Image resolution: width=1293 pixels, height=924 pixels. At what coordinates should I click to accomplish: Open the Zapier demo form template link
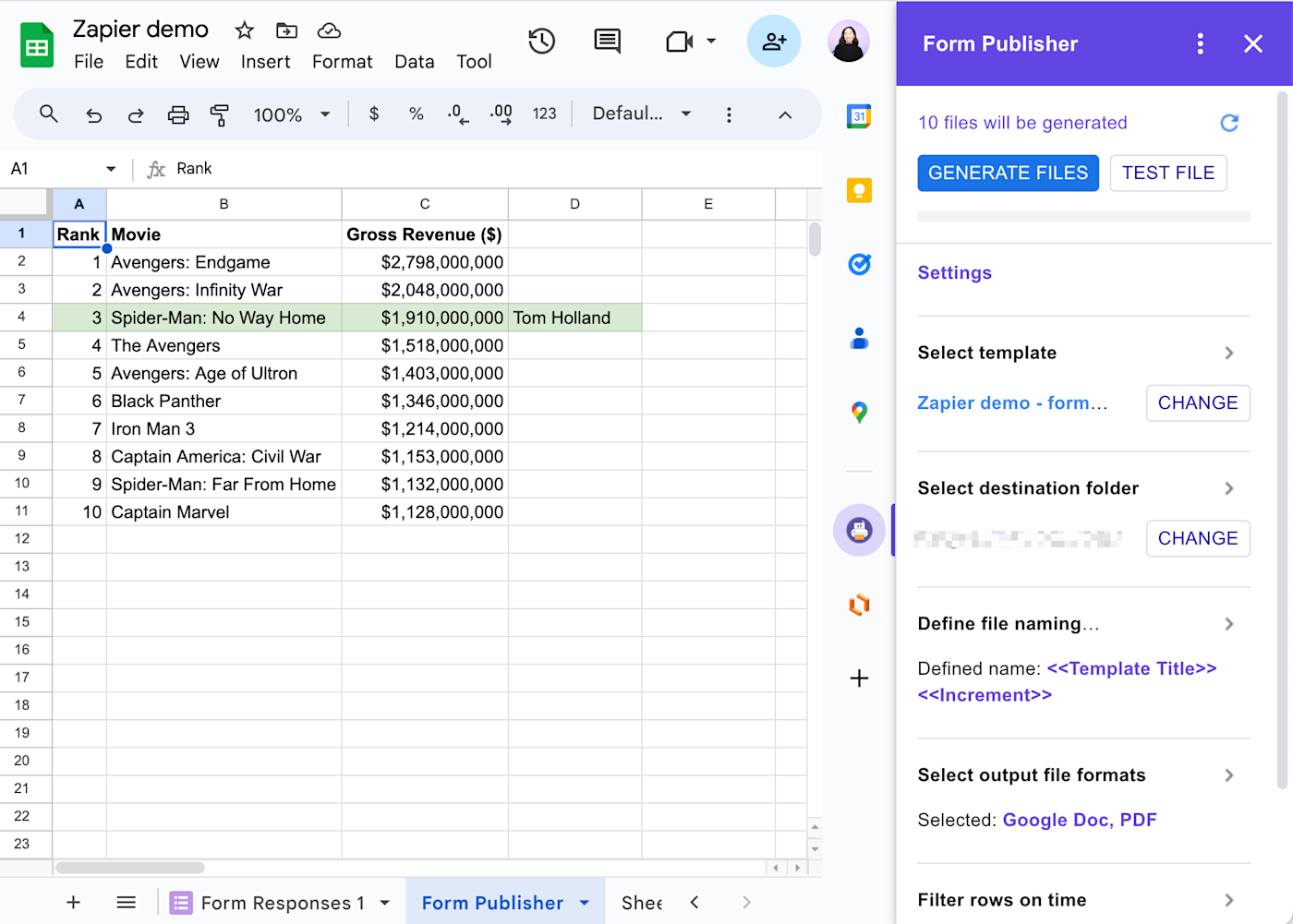[1012, 402]
